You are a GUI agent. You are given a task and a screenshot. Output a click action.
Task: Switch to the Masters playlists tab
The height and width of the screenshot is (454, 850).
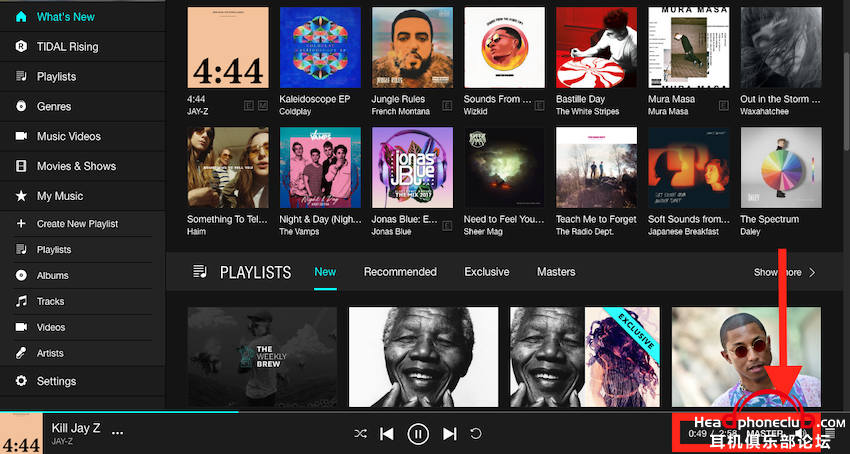pyautogui.click(x=556, y=272)
